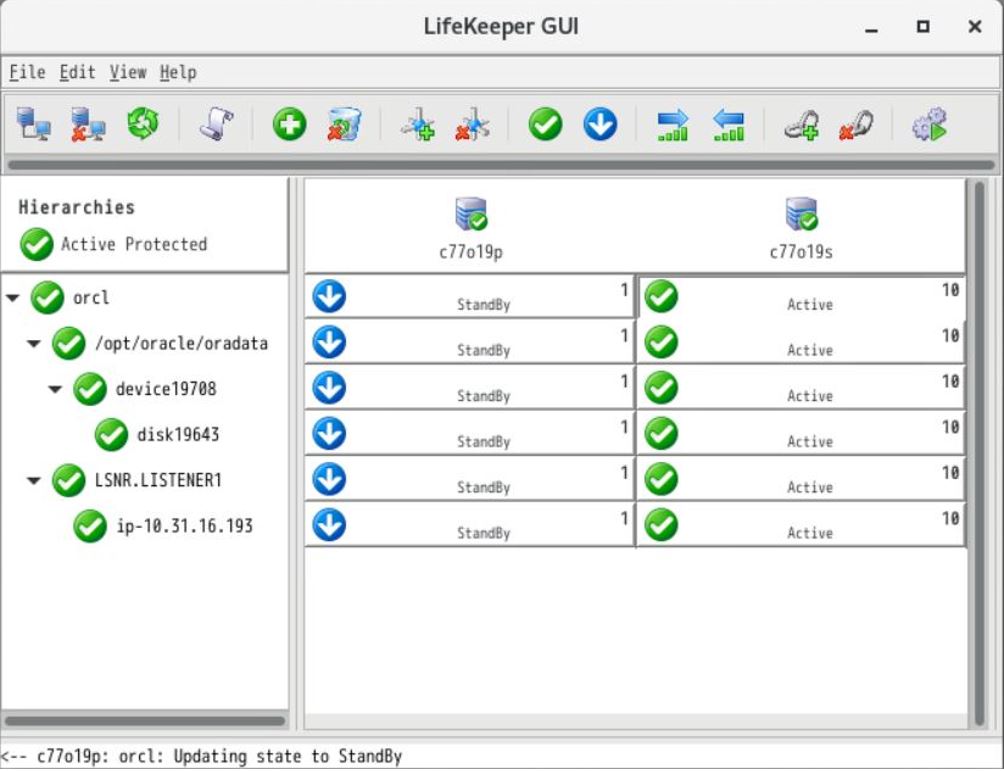Click the Connect to server toolbar icon
1004x771 pixels.
click(33, 124)
